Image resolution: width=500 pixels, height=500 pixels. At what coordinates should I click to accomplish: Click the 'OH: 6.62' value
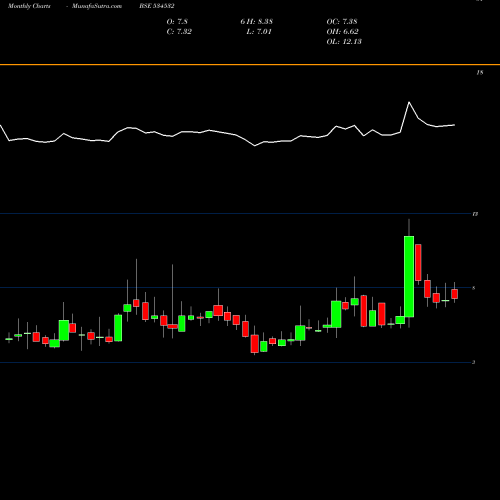342,31
